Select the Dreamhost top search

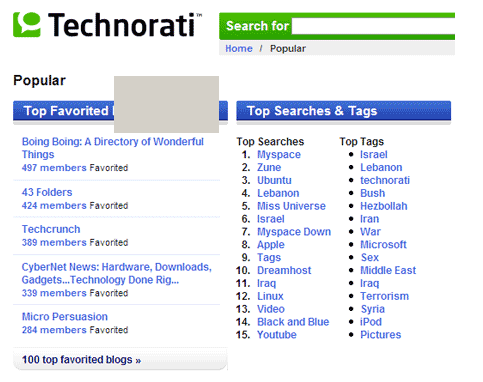coord(284,270)
